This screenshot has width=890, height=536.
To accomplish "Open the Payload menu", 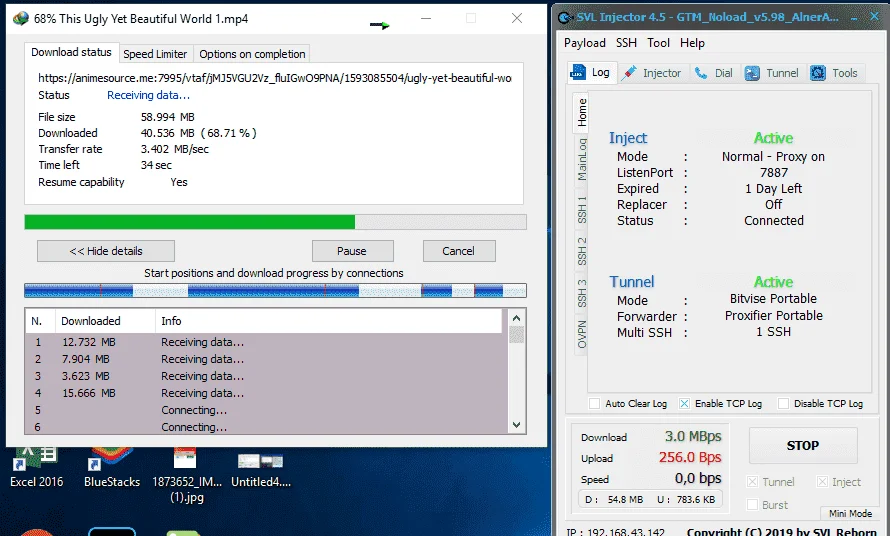I will [585, 43].
